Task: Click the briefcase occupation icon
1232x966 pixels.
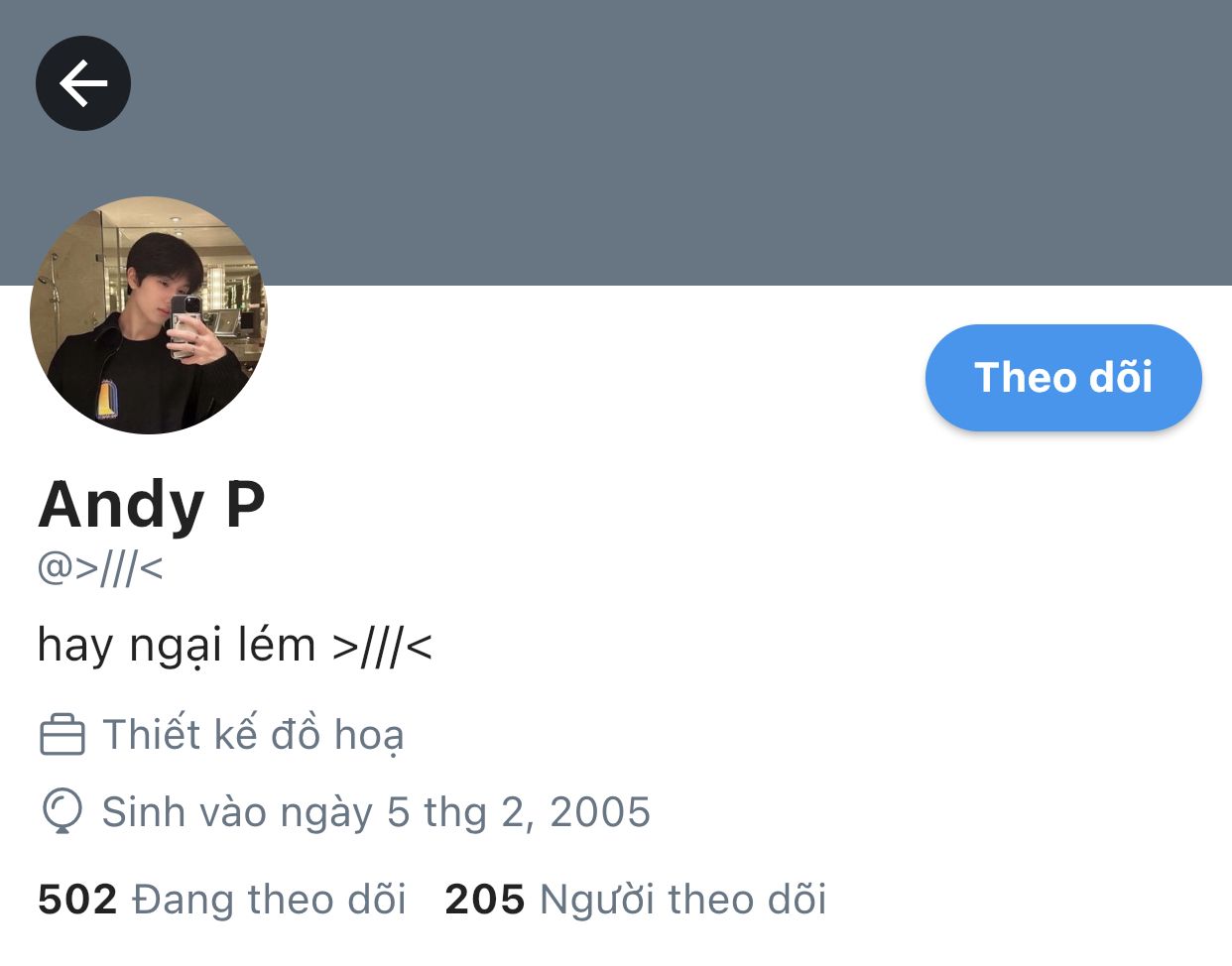Action: coord(62,735)
